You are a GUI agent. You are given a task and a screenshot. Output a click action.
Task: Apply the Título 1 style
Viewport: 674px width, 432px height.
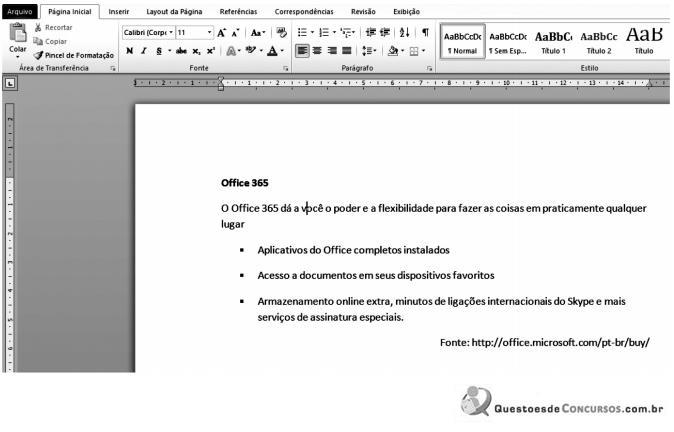click(553, 42)
